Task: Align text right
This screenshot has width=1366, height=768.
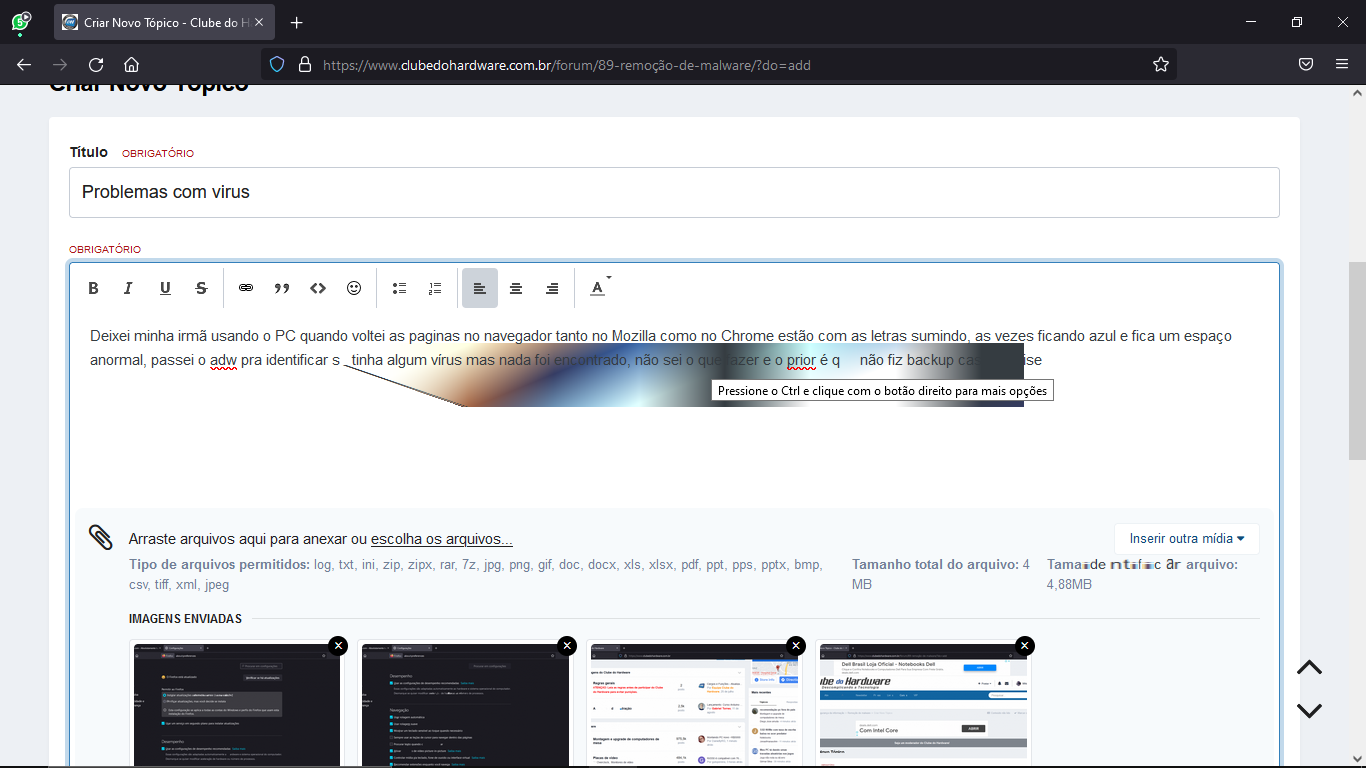Action: point(552,288)
